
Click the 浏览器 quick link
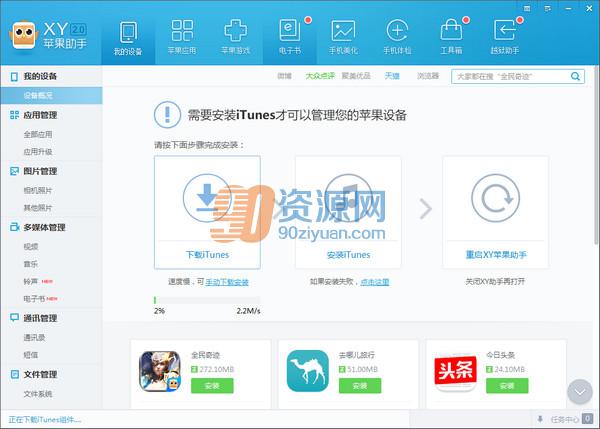point(428,76)
